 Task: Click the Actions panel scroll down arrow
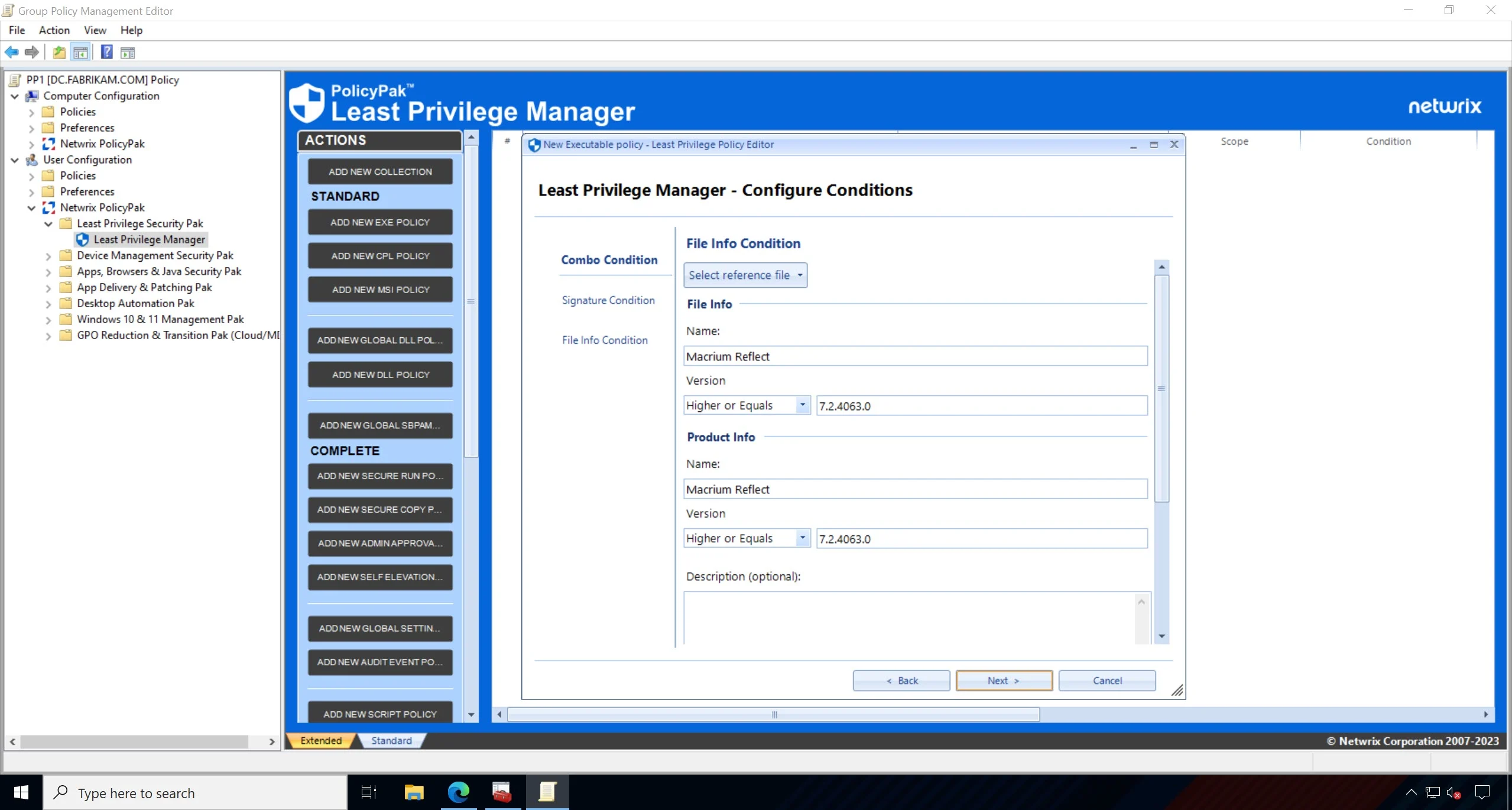pos(471,714)
